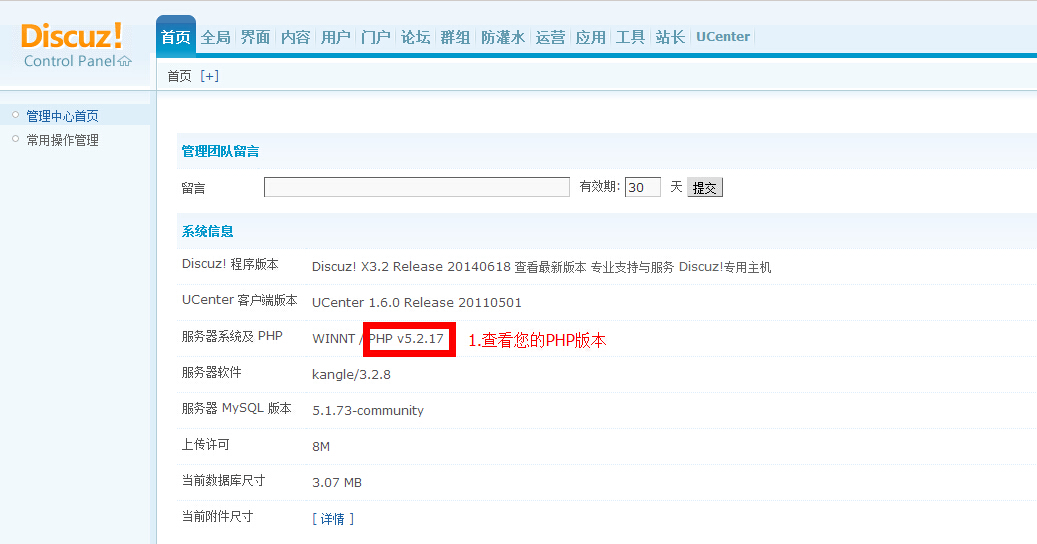The image size is (1037, 544).
Task: Open the 论坛 tab
Action: tap(415, 37)
